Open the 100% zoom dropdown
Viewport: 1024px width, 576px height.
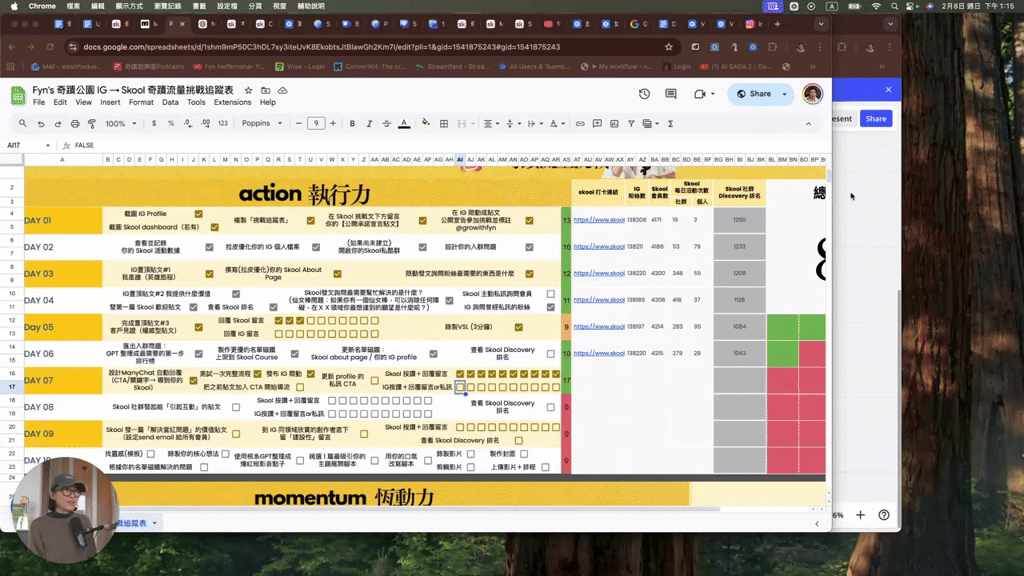click(121, 123)
